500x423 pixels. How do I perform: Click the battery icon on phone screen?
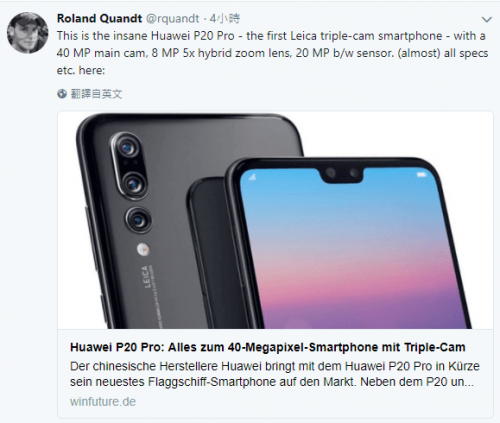point(421,174)
